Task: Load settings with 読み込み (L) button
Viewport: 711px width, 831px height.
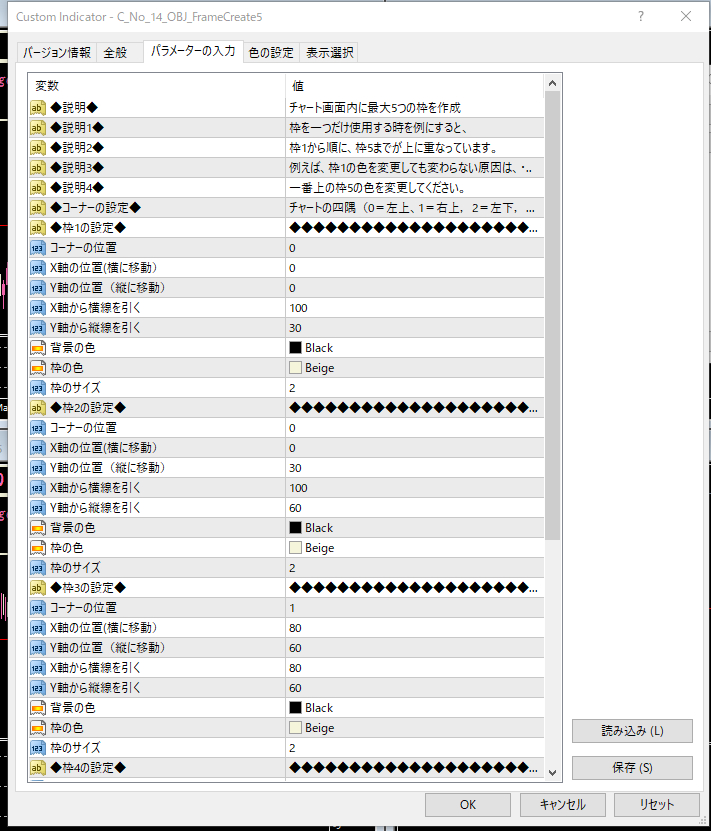Action: click(632, 731)
